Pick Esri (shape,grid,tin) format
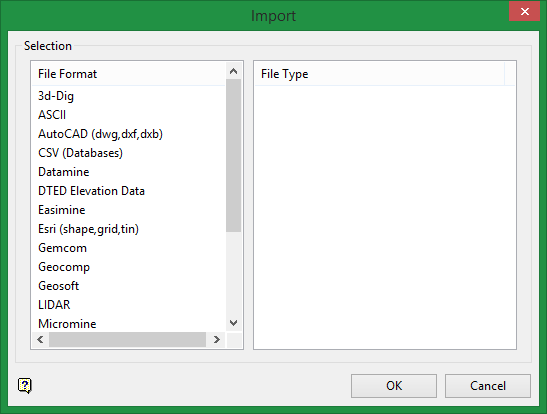 [88, 229]
